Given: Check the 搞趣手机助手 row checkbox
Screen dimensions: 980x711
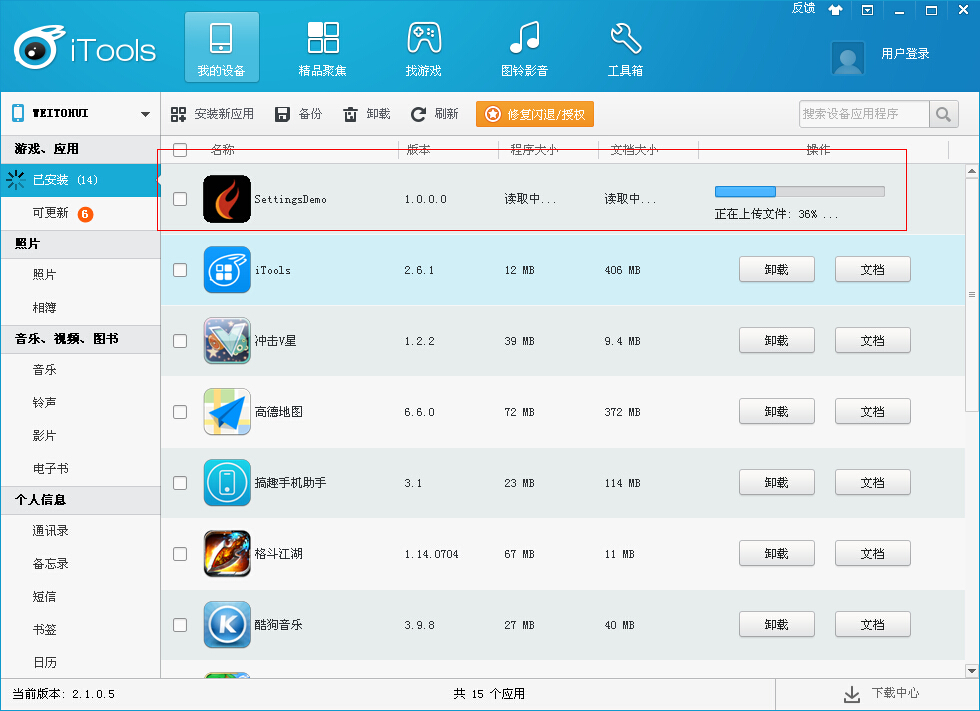Looking at the screenshot, I should (180, 483).
